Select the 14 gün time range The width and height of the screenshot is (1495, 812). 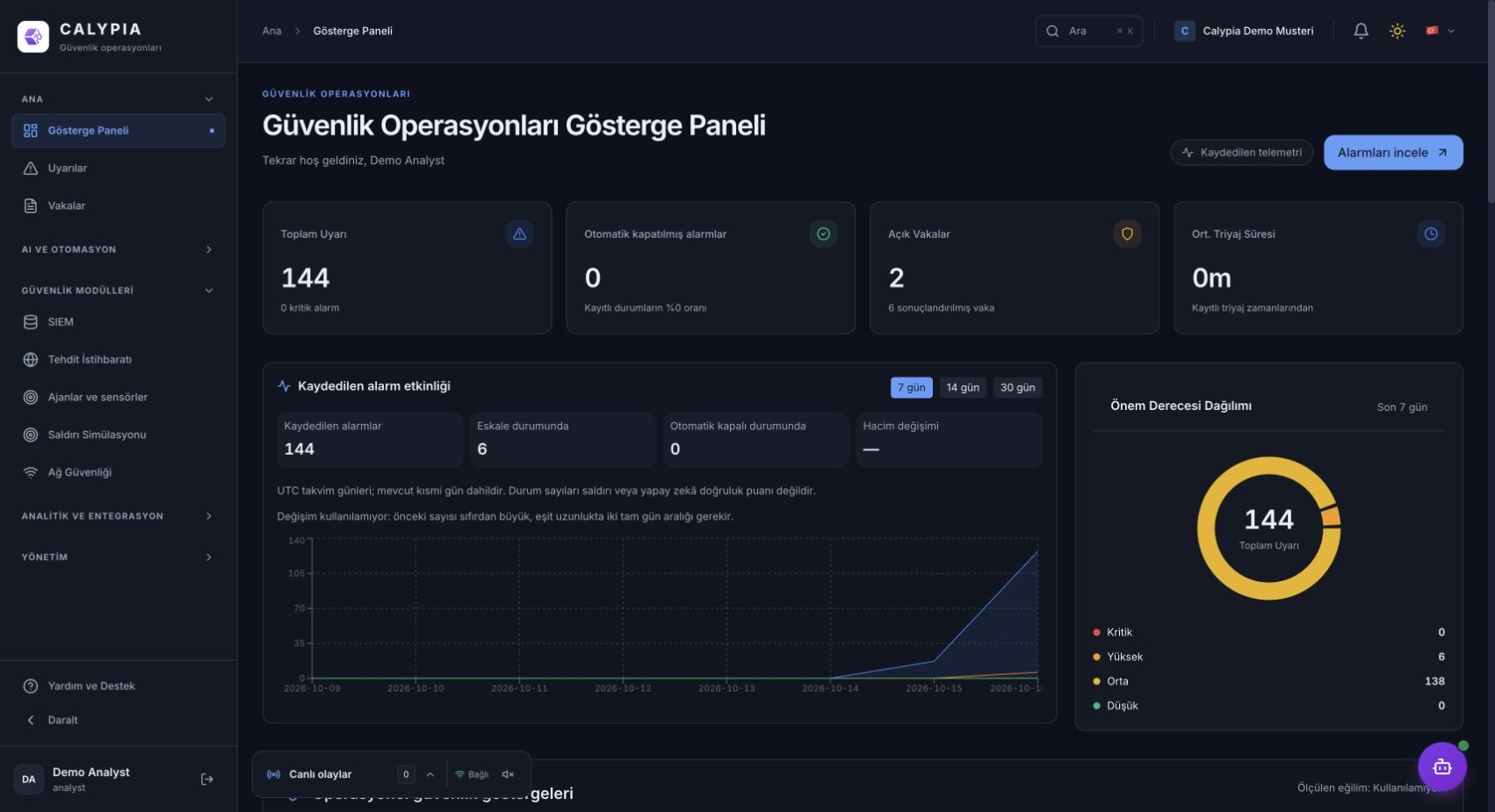click(963, 387)
